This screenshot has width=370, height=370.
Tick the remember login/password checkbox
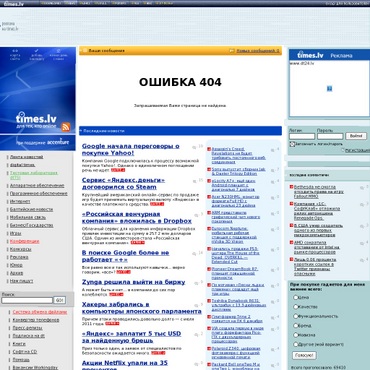click(292, 144)
